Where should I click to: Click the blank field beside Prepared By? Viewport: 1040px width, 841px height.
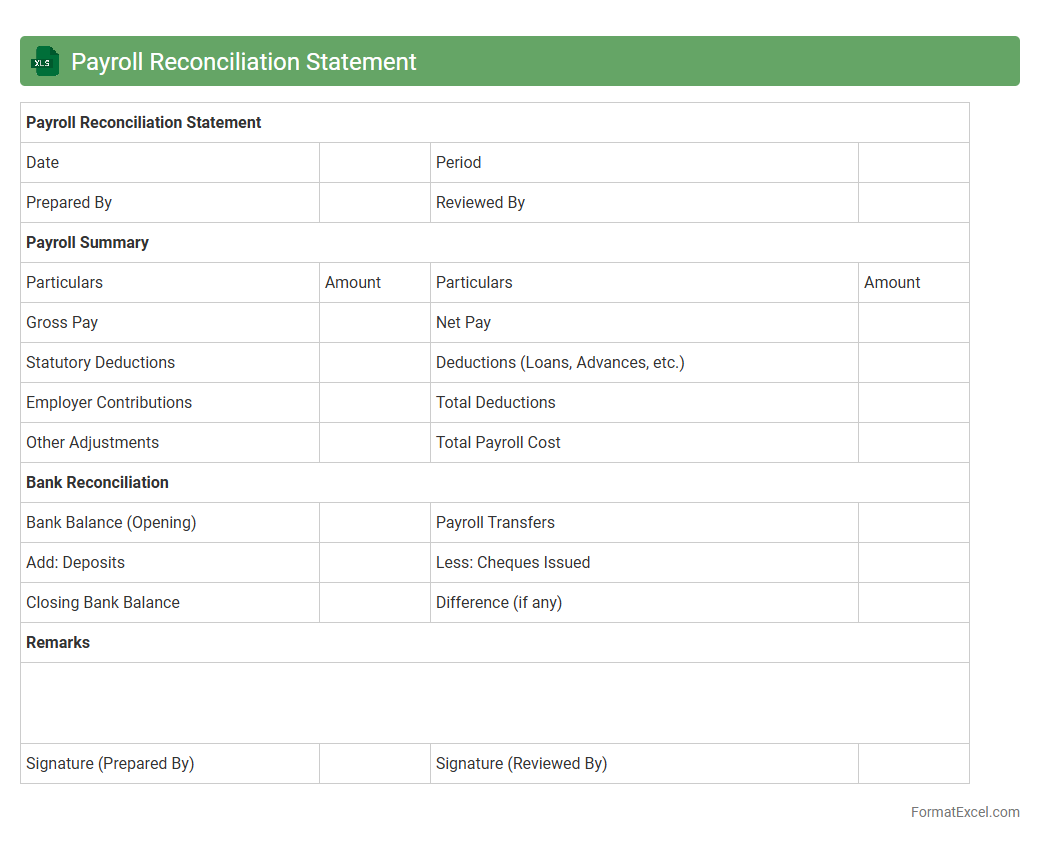pos(374,203)
